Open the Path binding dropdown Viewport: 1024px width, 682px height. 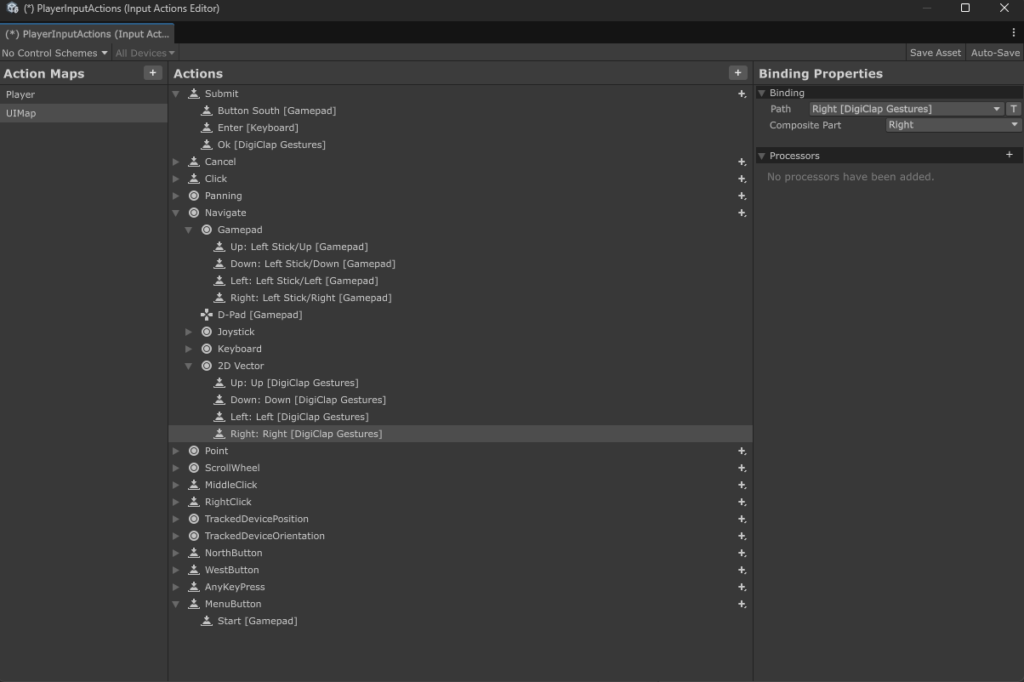[906, 109]
